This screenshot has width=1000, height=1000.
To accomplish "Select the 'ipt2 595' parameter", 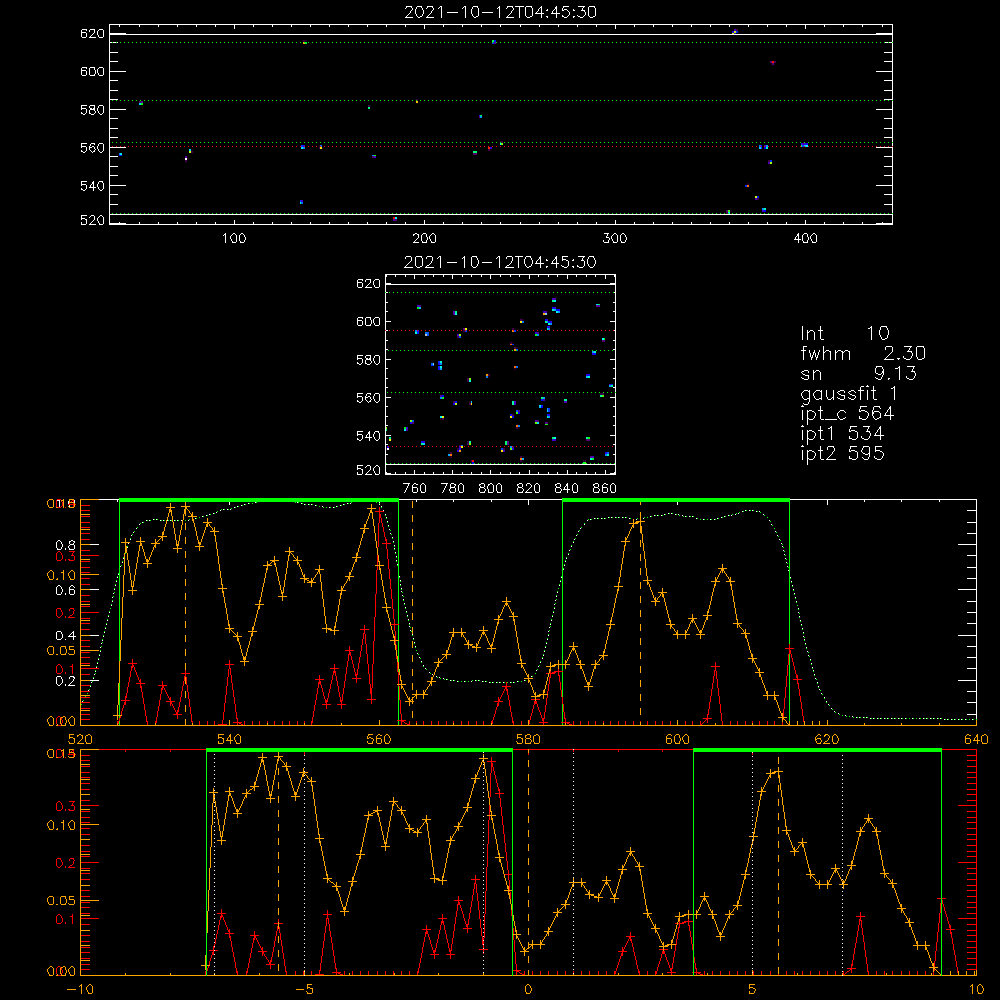I will [842, 453].
